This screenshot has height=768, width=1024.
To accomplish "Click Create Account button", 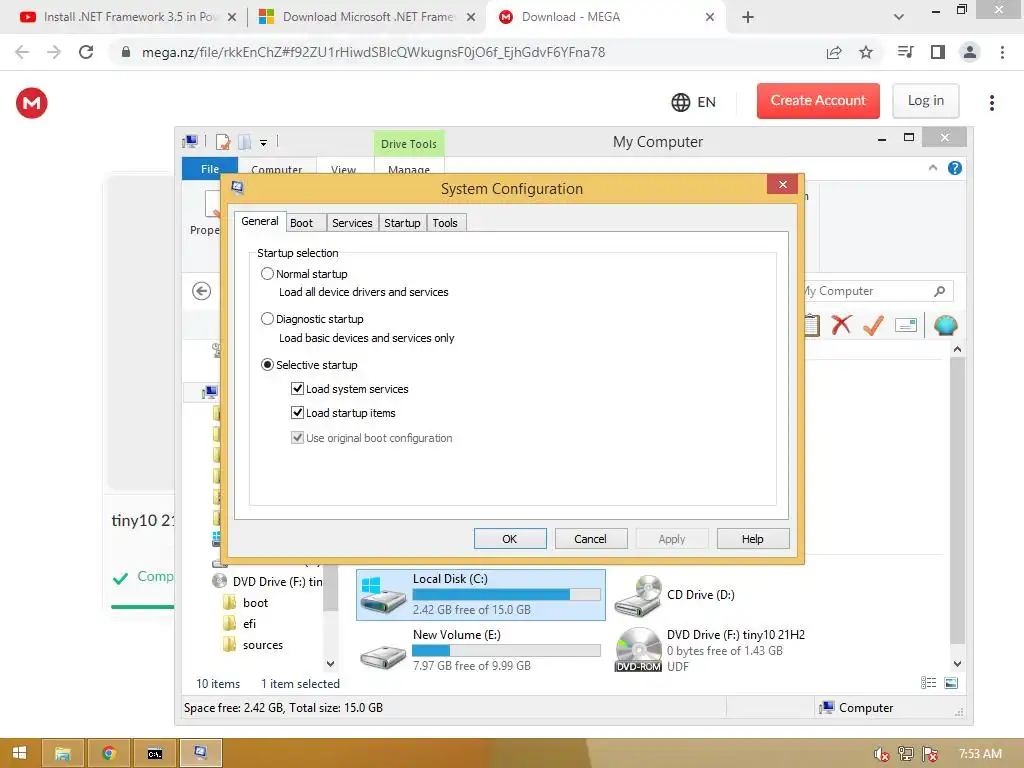I will click(x=818, y=101).
